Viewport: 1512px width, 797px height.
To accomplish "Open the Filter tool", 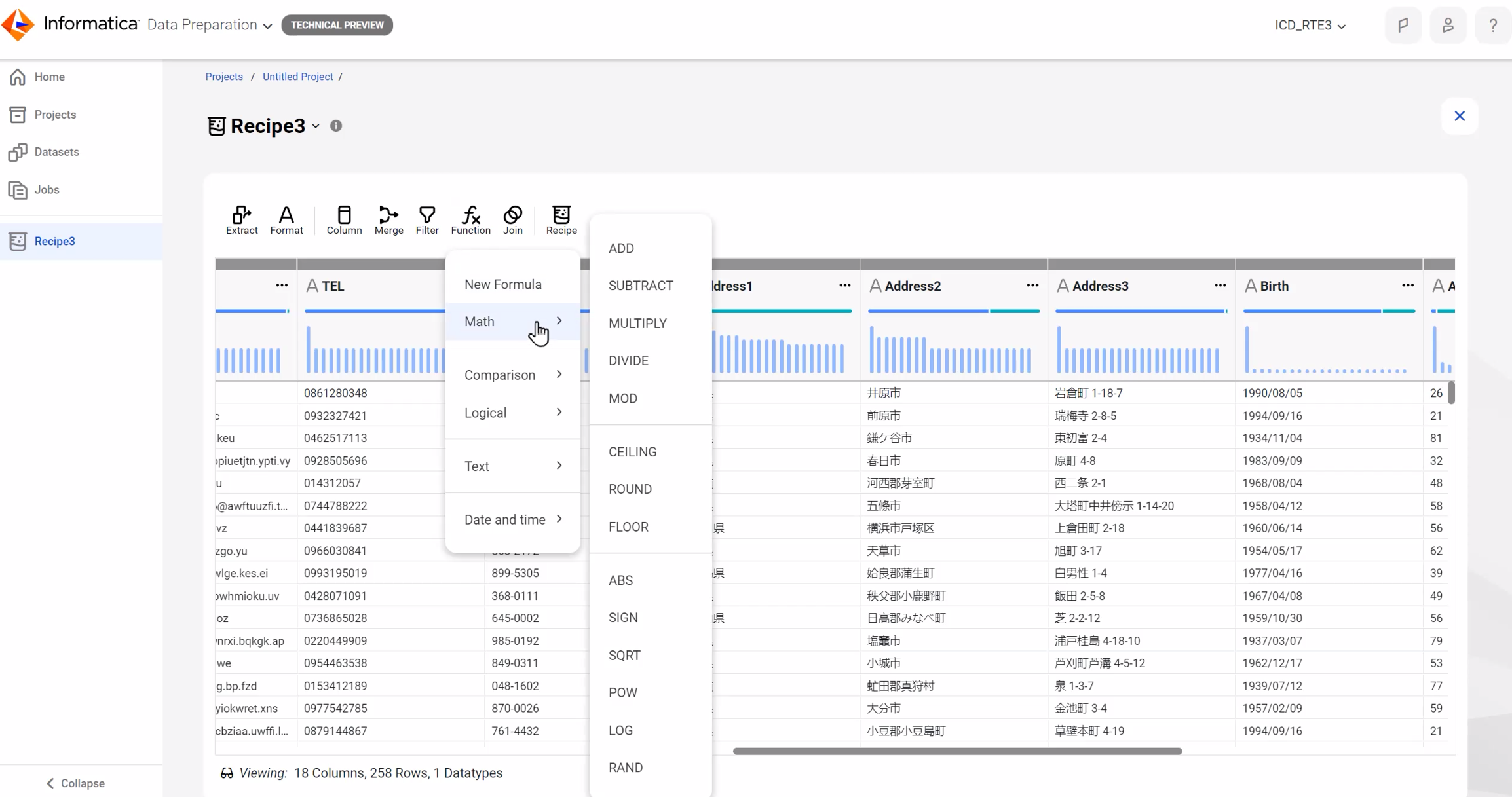I will coord(427,220).
